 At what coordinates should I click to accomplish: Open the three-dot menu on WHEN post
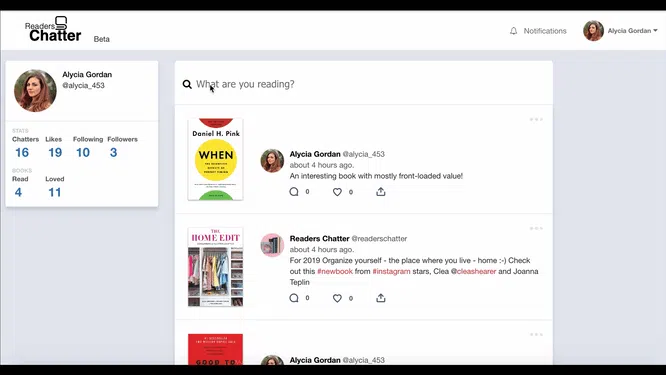tap(536, 119)
